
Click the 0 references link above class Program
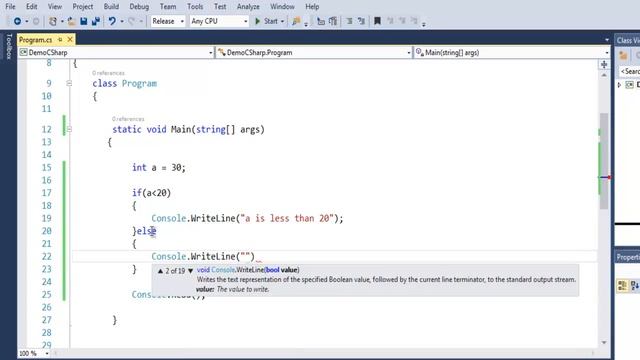108,73
